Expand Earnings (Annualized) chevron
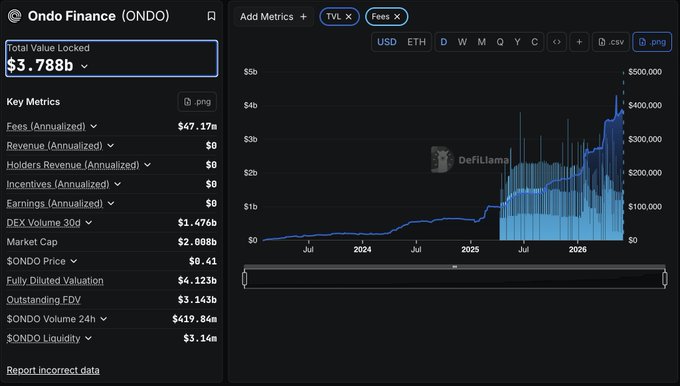The image size is (680, 386). 111,203
